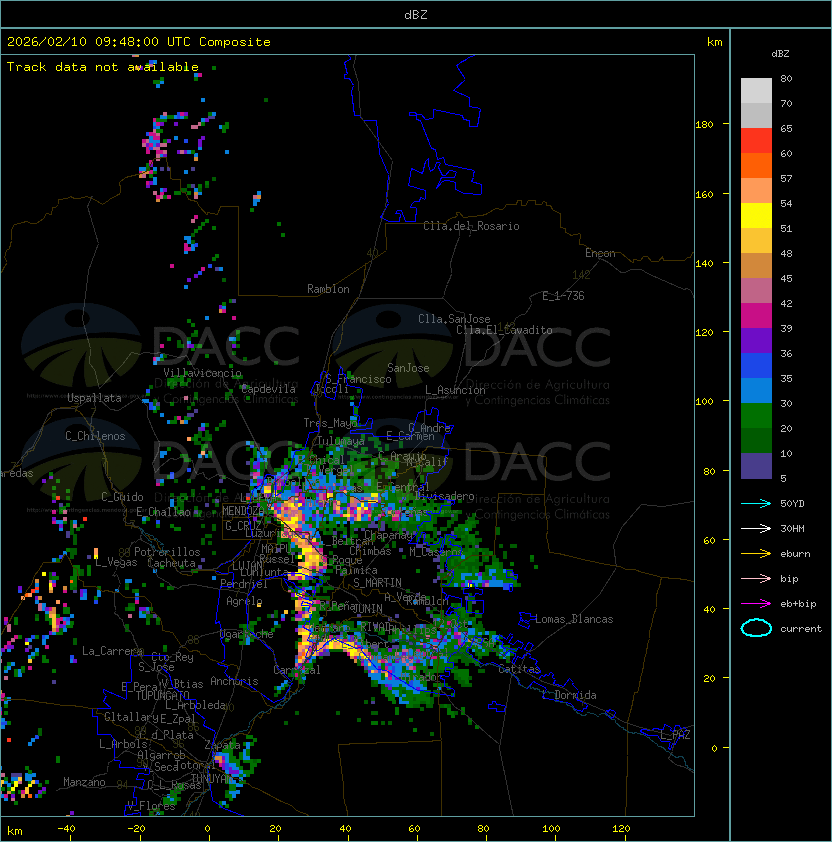Click the 'Clla.del_Rosario' map label

[x=471, y=226]
